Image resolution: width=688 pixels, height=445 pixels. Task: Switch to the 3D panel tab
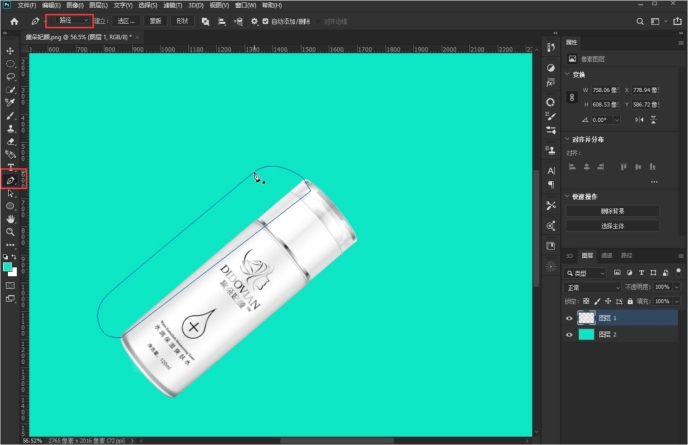(570, 255)
